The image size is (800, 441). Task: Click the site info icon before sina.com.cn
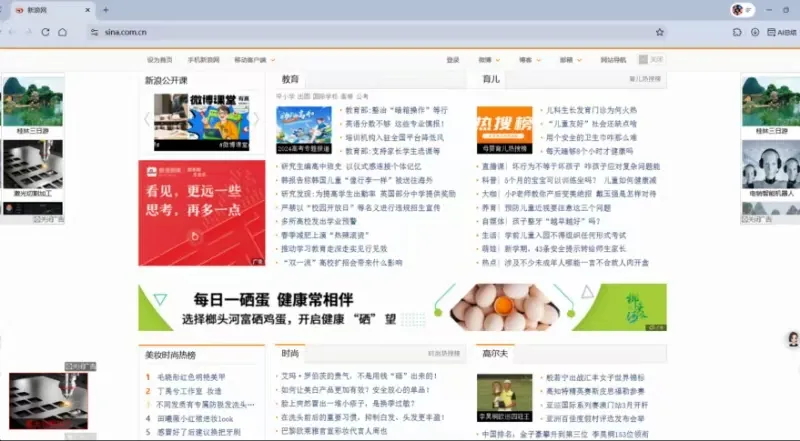pyautogui.click(x=94, y=32)
